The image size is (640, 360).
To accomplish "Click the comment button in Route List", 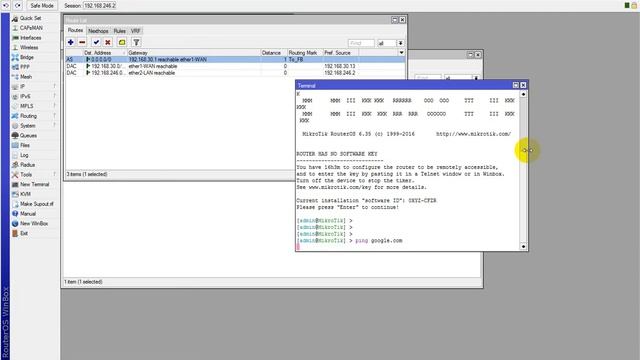I will pyautogui.click(x=122, y=42).
